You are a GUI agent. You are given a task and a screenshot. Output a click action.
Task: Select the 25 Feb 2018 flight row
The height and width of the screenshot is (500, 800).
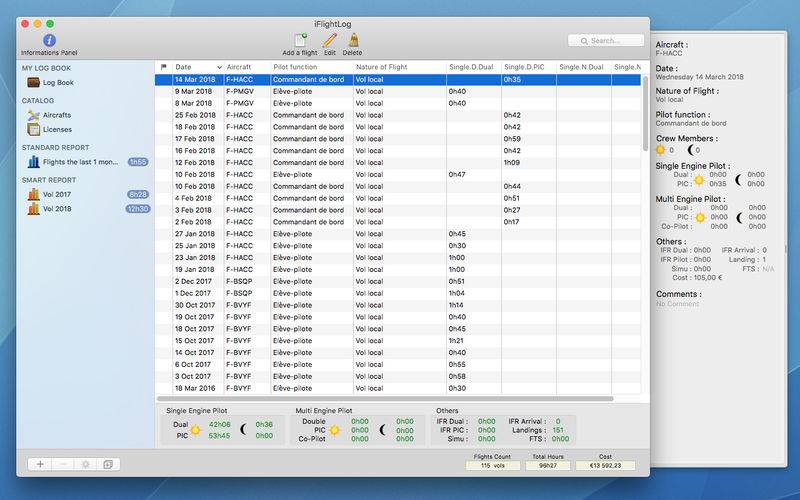(x=398, y=115)
